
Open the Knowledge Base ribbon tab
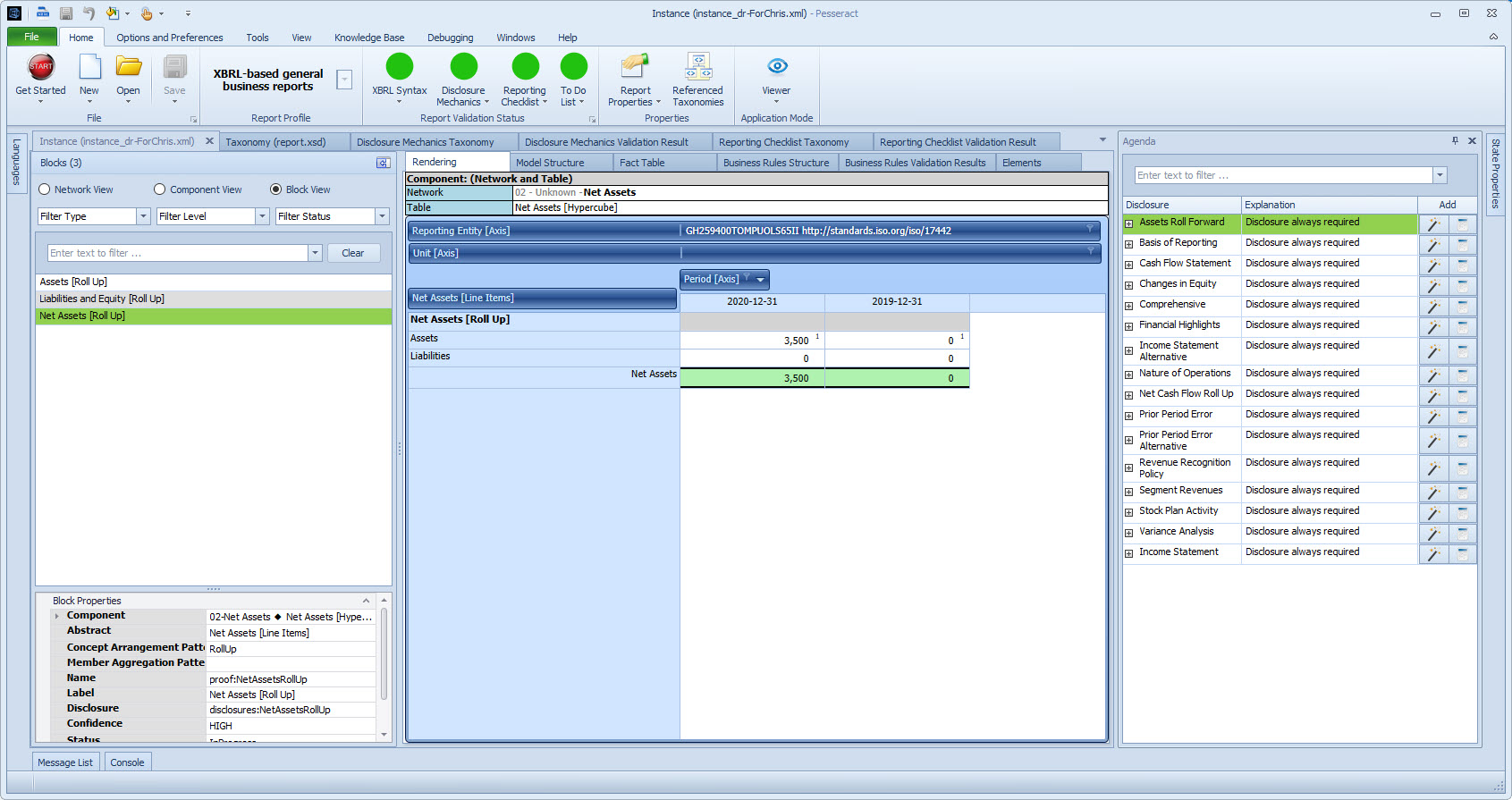(369, 38)
